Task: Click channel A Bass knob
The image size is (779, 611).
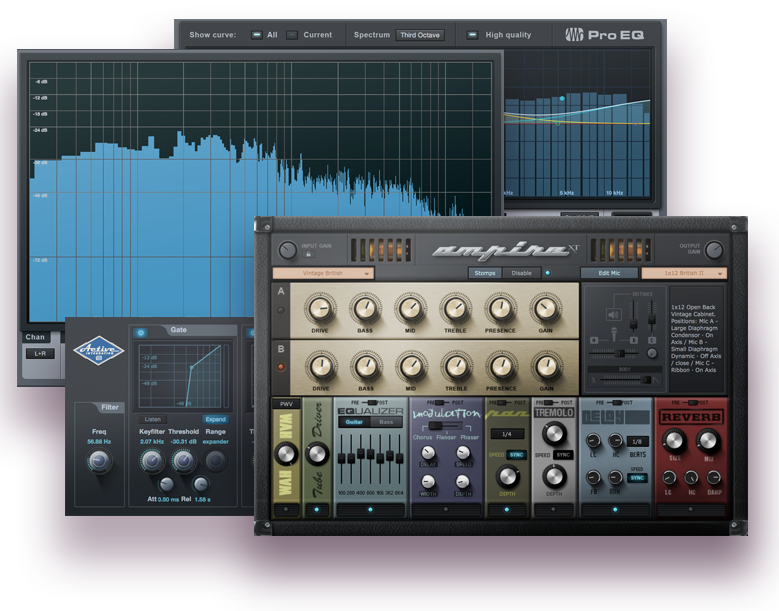Action: pos(365,308)
